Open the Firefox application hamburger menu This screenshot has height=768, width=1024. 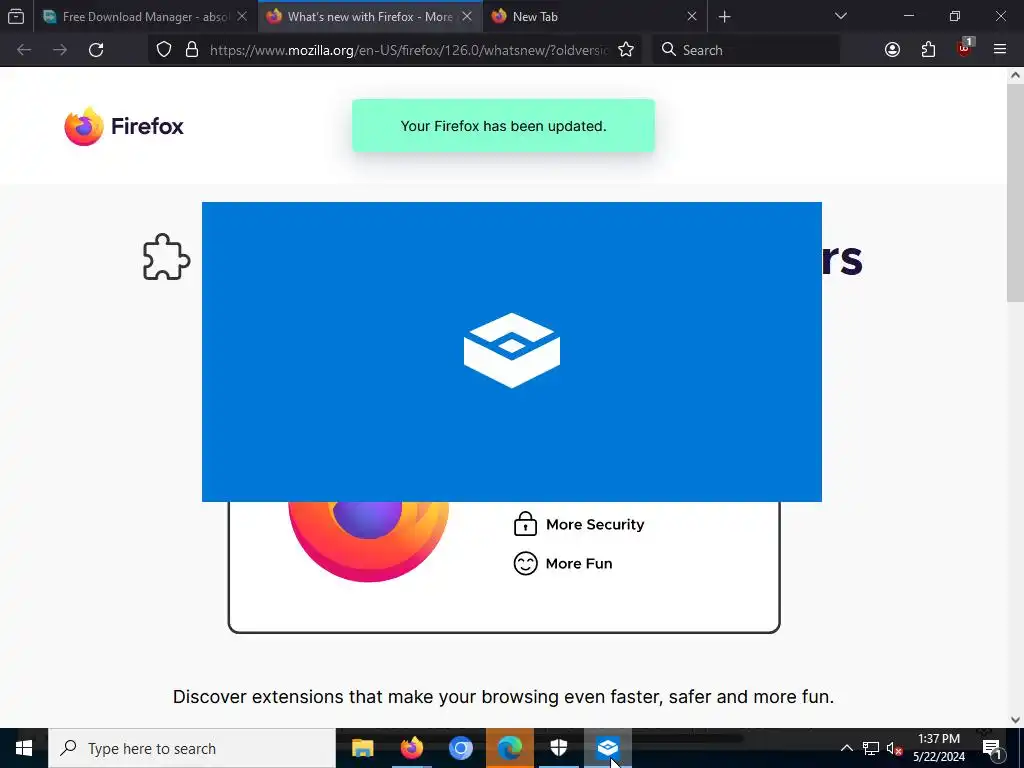point(1000,50)
